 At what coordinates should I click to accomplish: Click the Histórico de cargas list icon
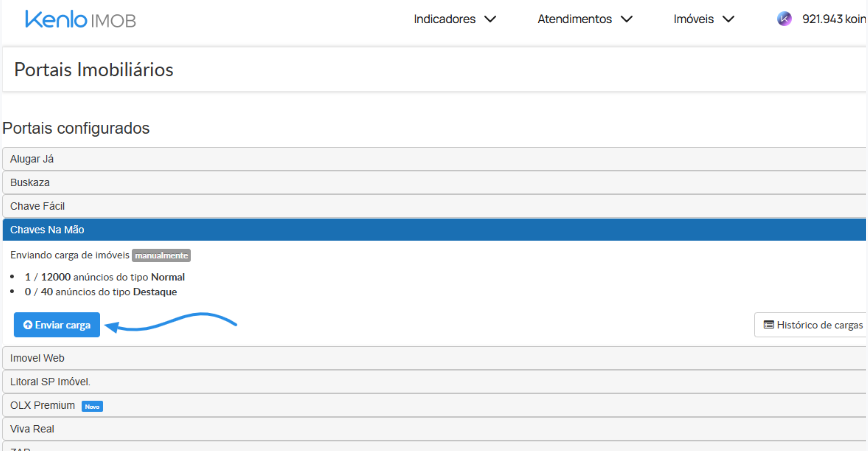[768, 325]
